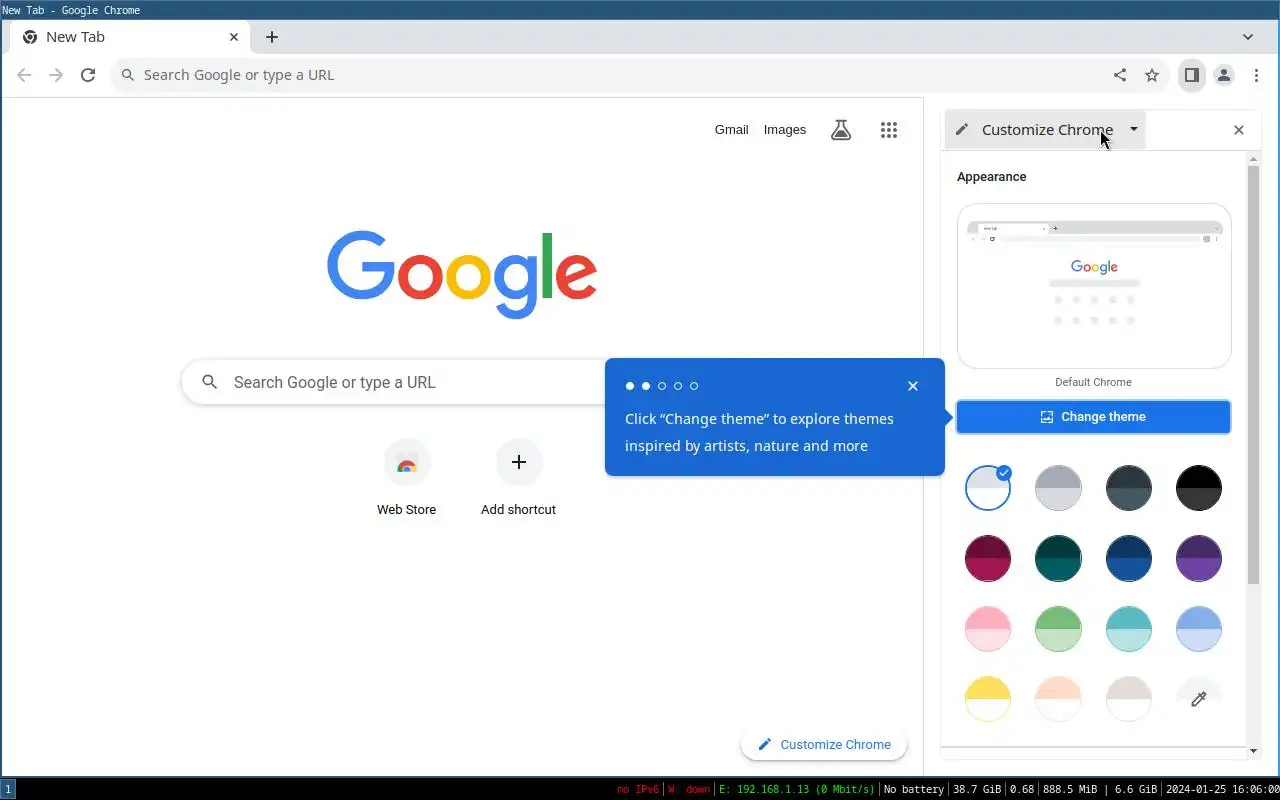This screenshot has width=1280, height=800.
Task: Click the date and time in status bar
Action: [x=1222, y=789]
